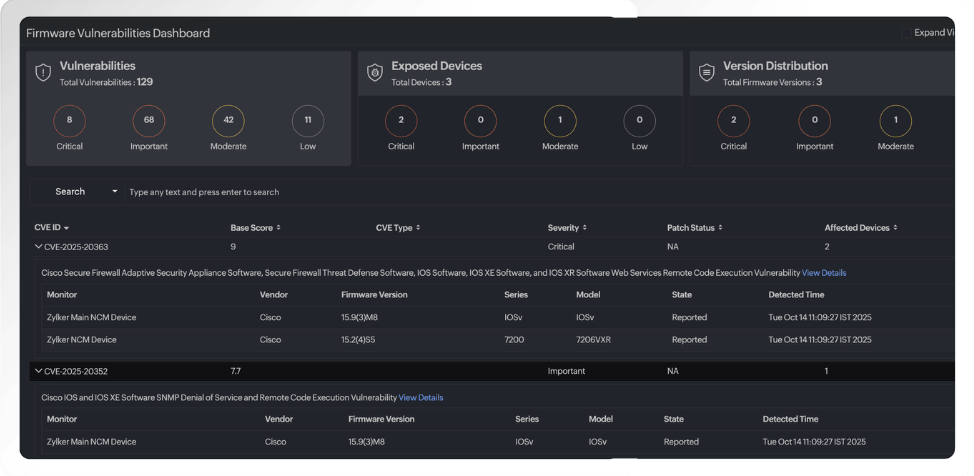Sort by CVE ID column header
This screenshot has width=974, height=476.
[x=52, y=228]
